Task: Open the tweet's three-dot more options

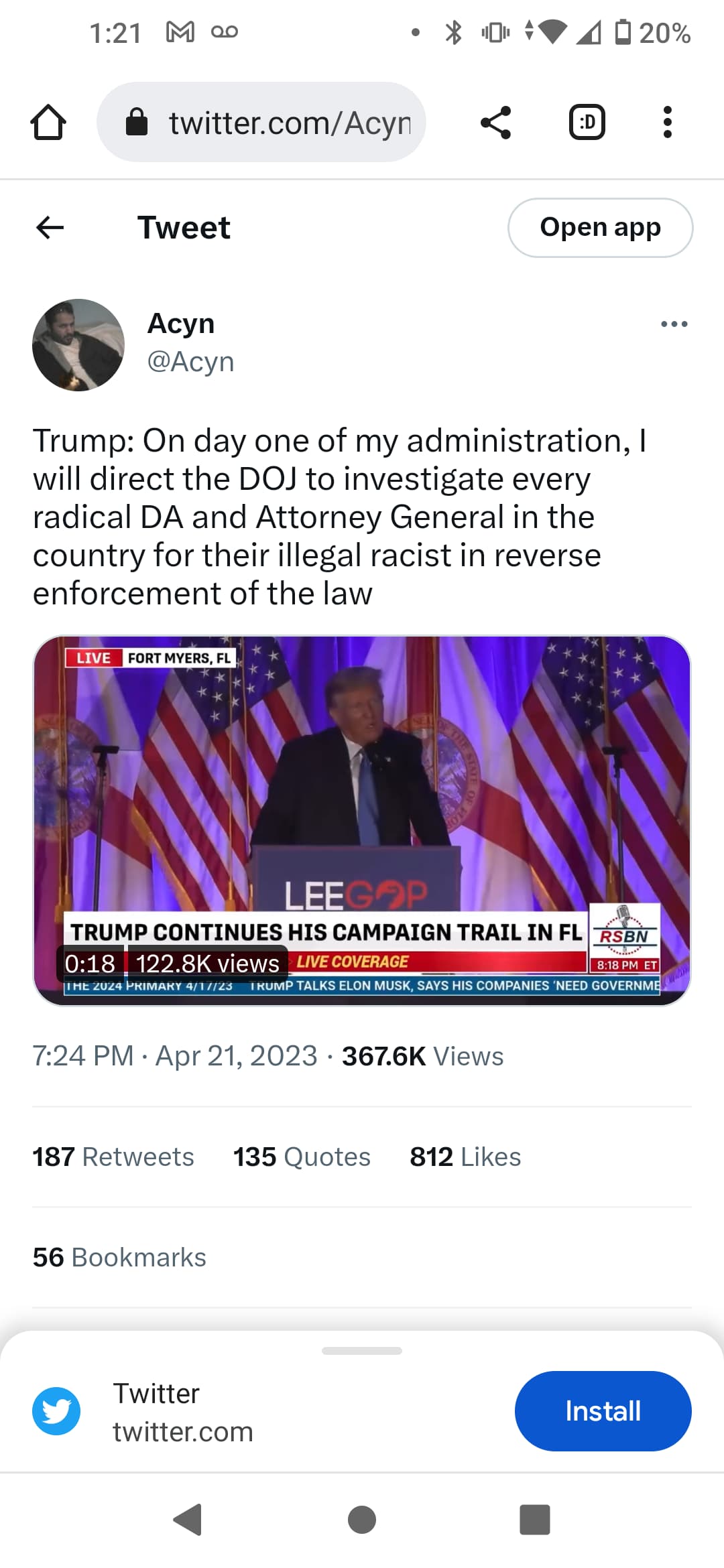Action: pyautogui.click(x=674, y=324)
